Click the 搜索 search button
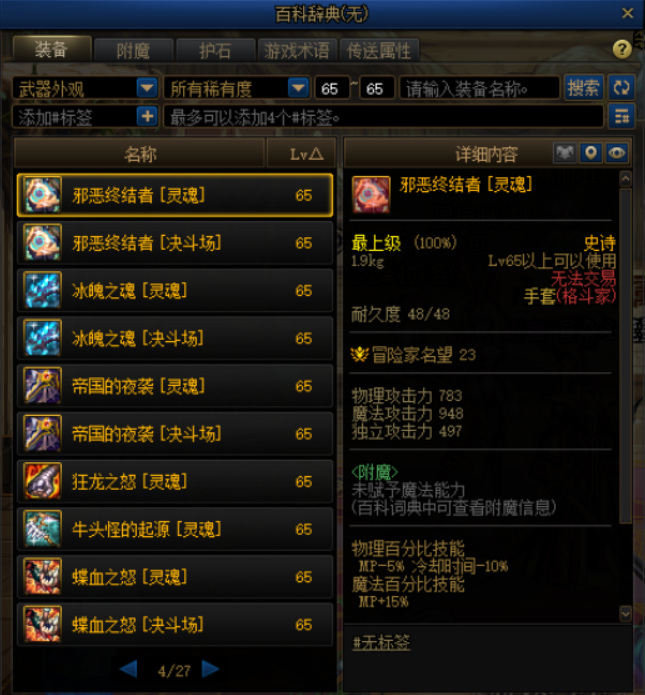This screenshot has height=695, width=645. pos(583,88)
